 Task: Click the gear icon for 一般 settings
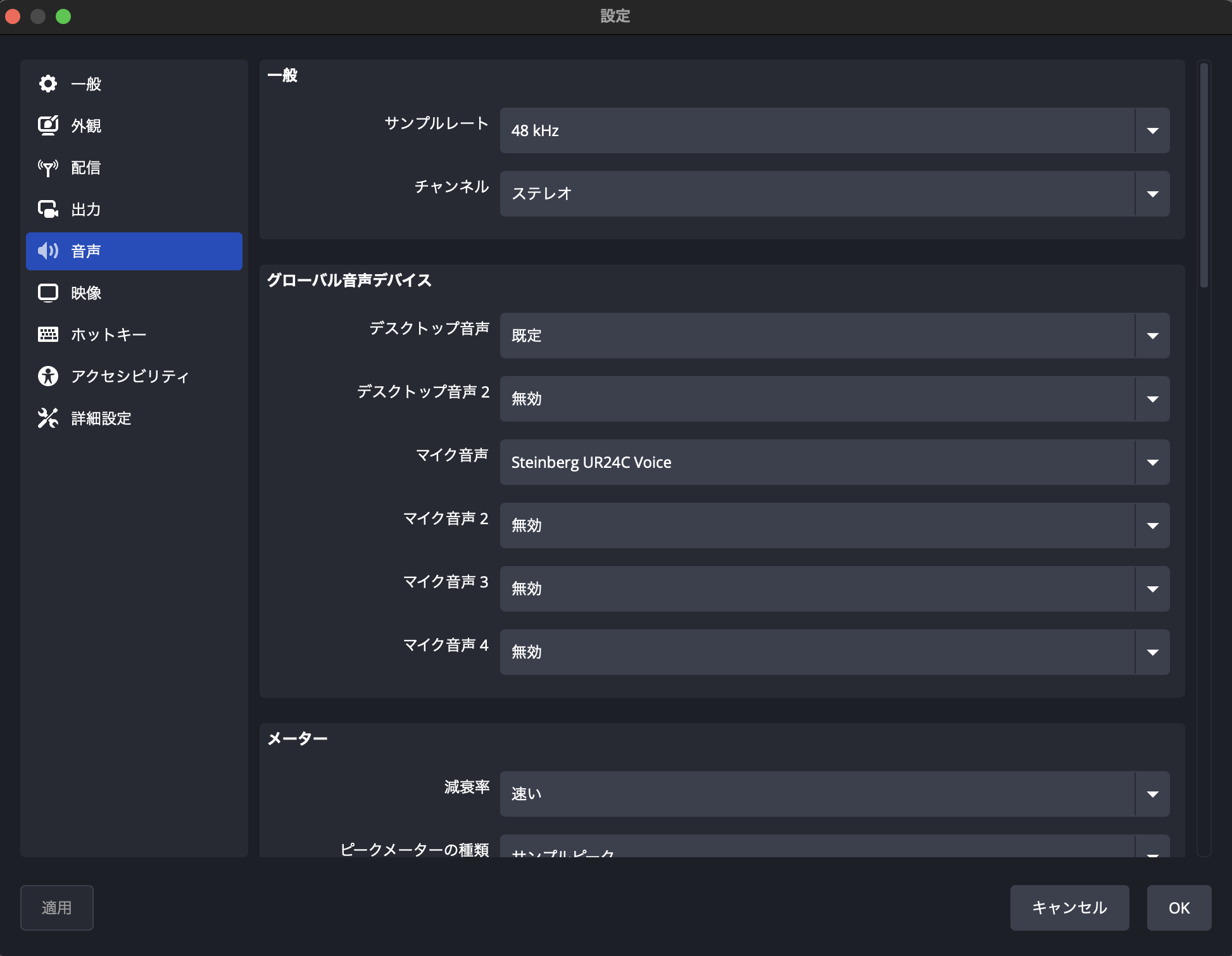click(x=47, y=84)
